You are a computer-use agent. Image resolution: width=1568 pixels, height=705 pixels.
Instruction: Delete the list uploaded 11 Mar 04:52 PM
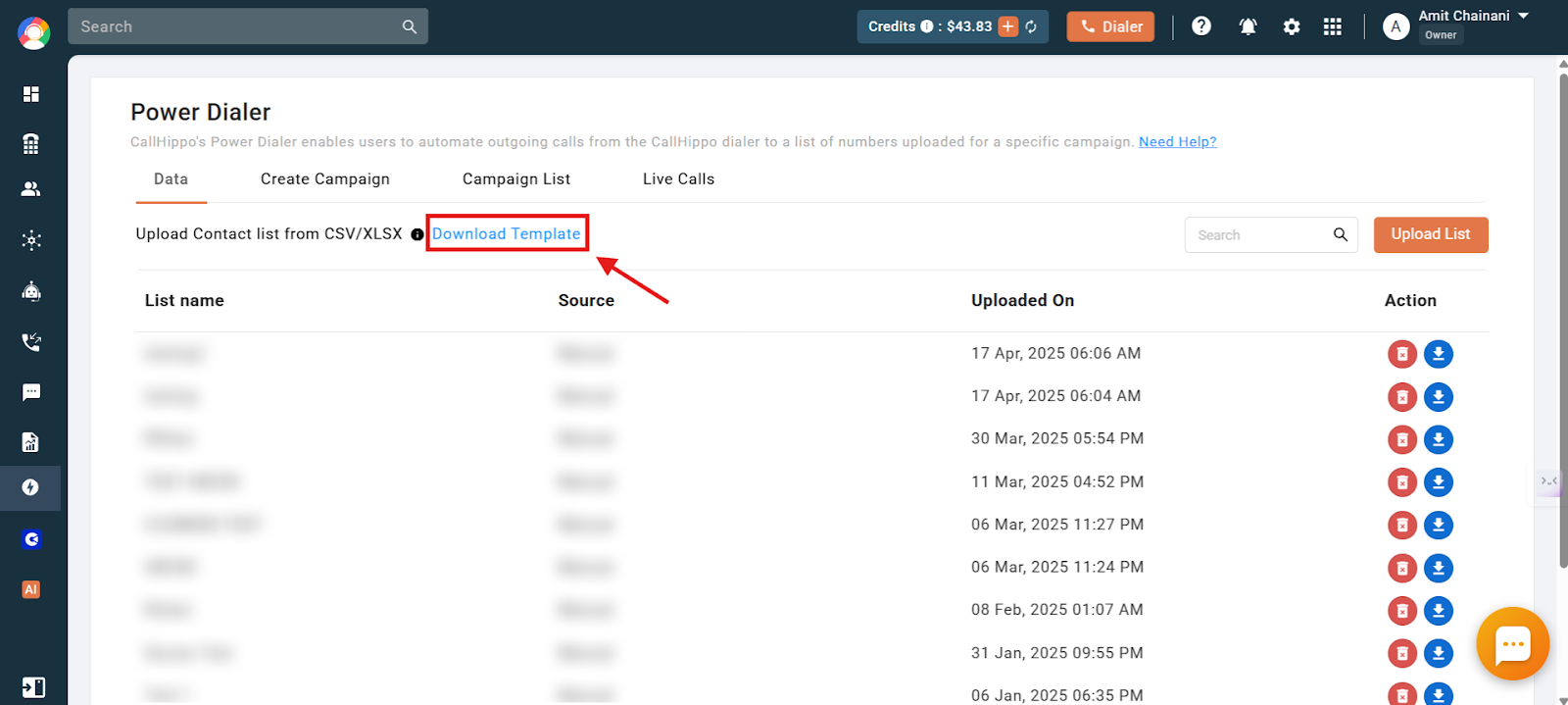1402,482
